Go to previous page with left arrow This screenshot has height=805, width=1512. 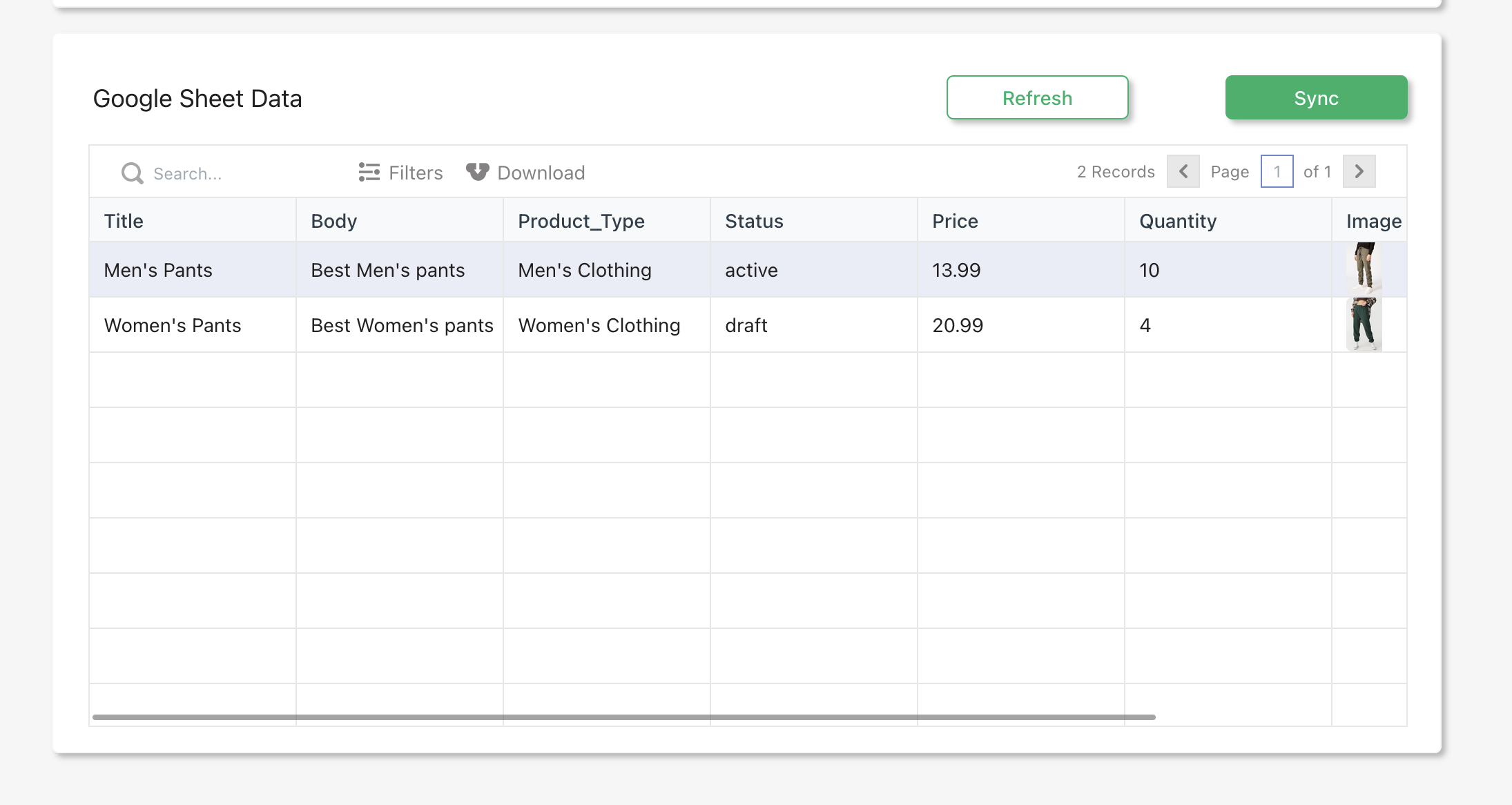pos(1183,171)
